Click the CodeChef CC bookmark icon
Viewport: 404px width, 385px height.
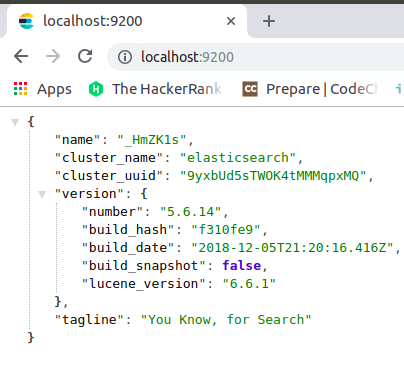[250, 89]
